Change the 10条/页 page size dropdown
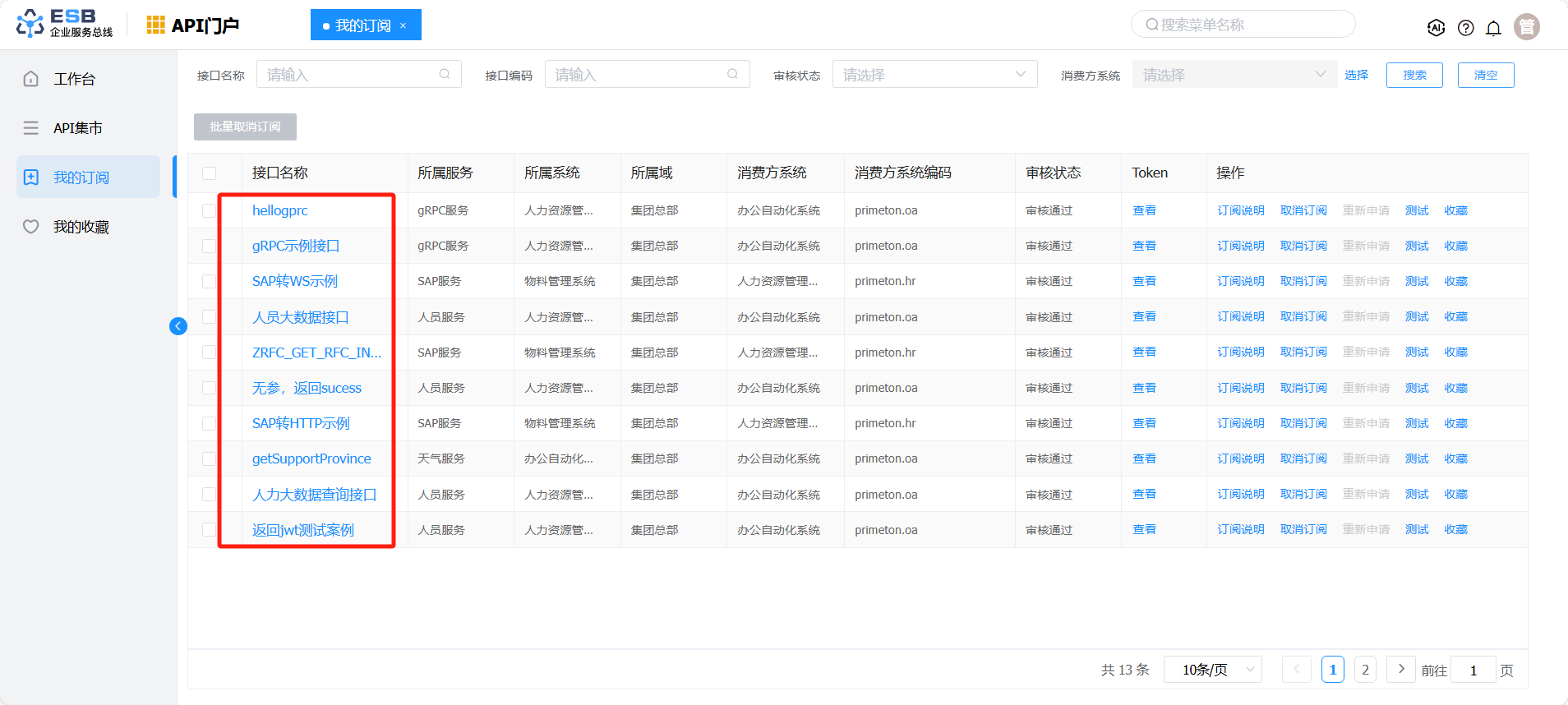Image resolution: width=1568 pixels, height=705 pixels. click(x=1212, y=670)
